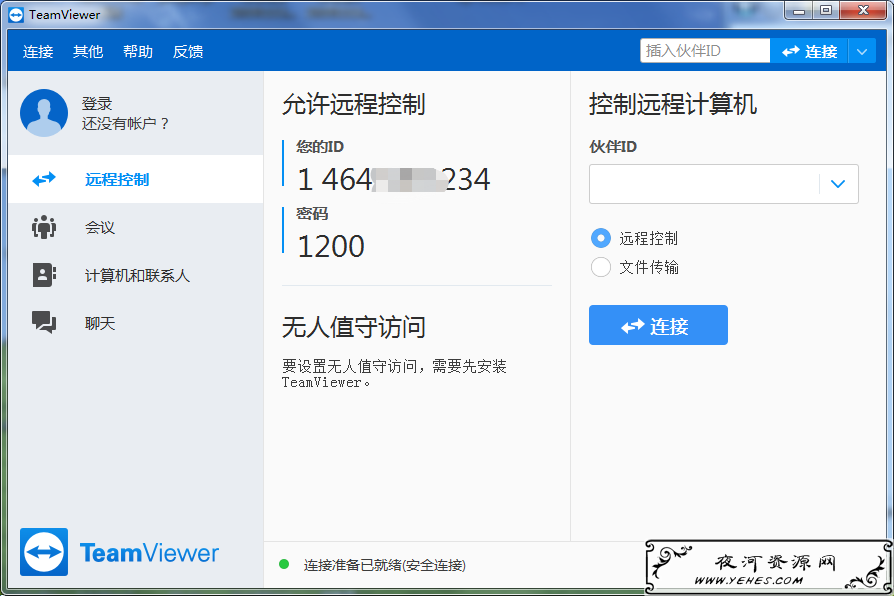Open the 连接 menu

[x=38, y=51]
